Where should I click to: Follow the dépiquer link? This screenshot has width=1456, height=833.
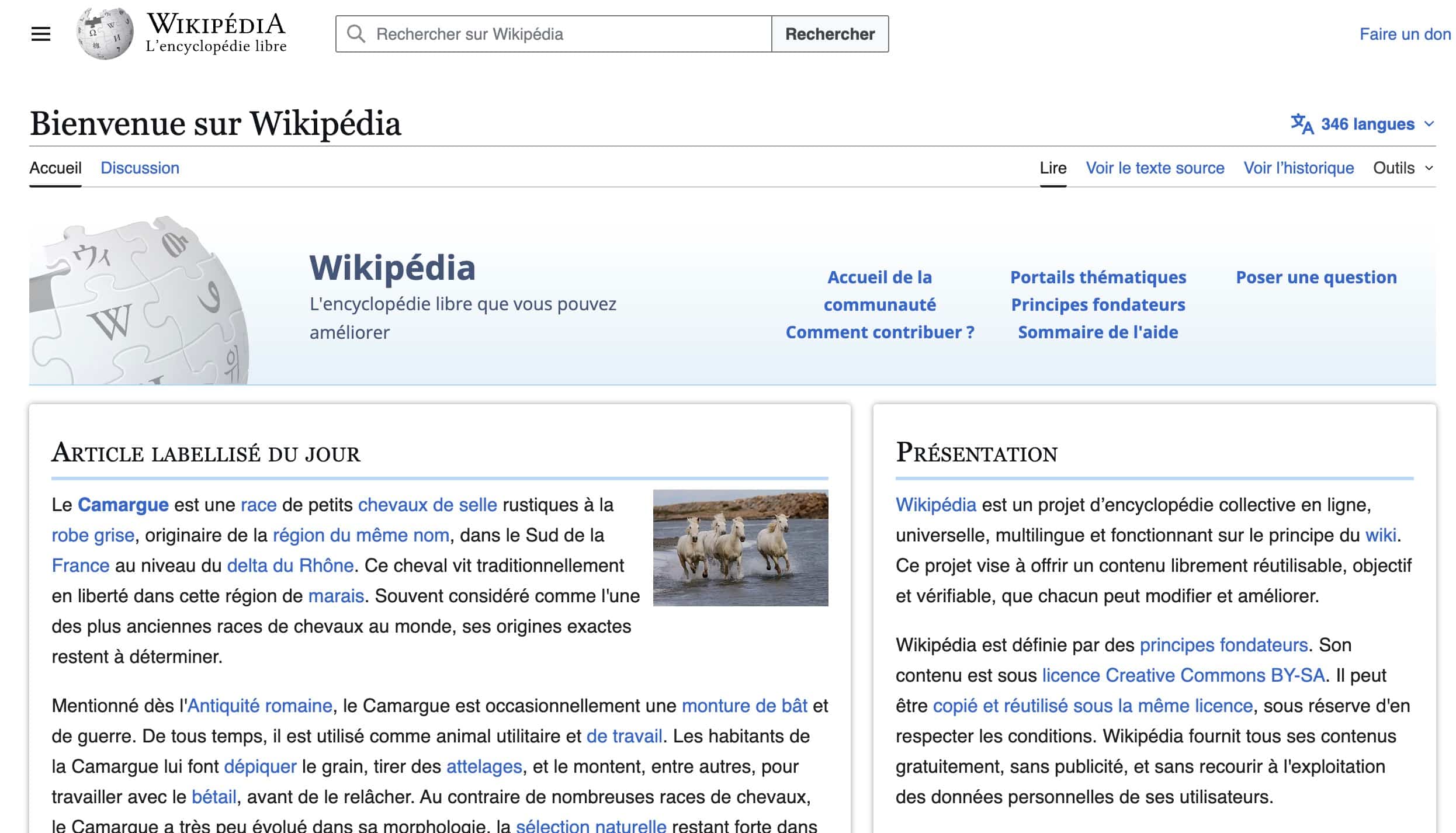point(260,766)
